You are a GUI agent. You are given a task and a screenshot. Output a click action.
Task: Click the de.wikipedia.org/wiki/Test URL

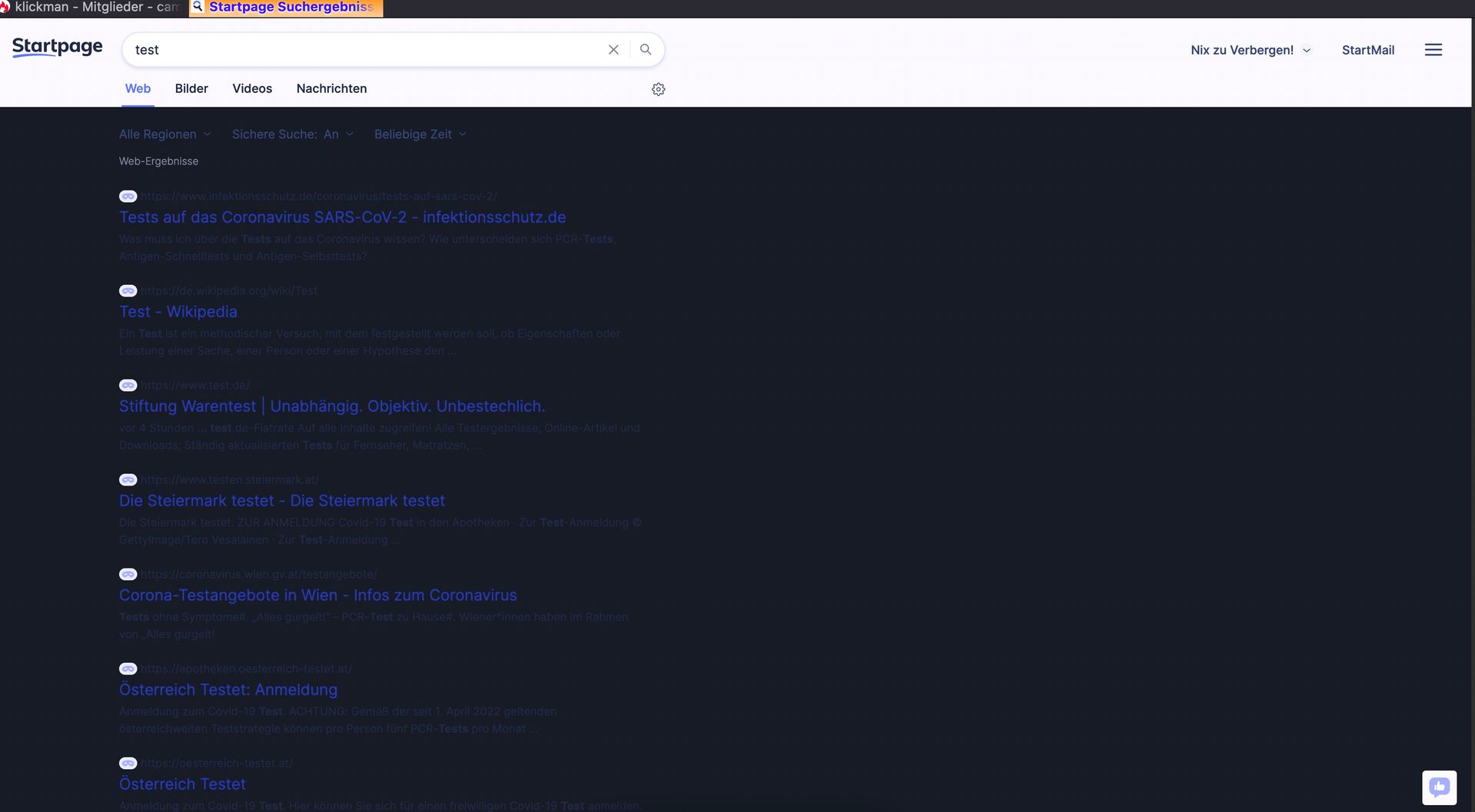click(229, 291)
